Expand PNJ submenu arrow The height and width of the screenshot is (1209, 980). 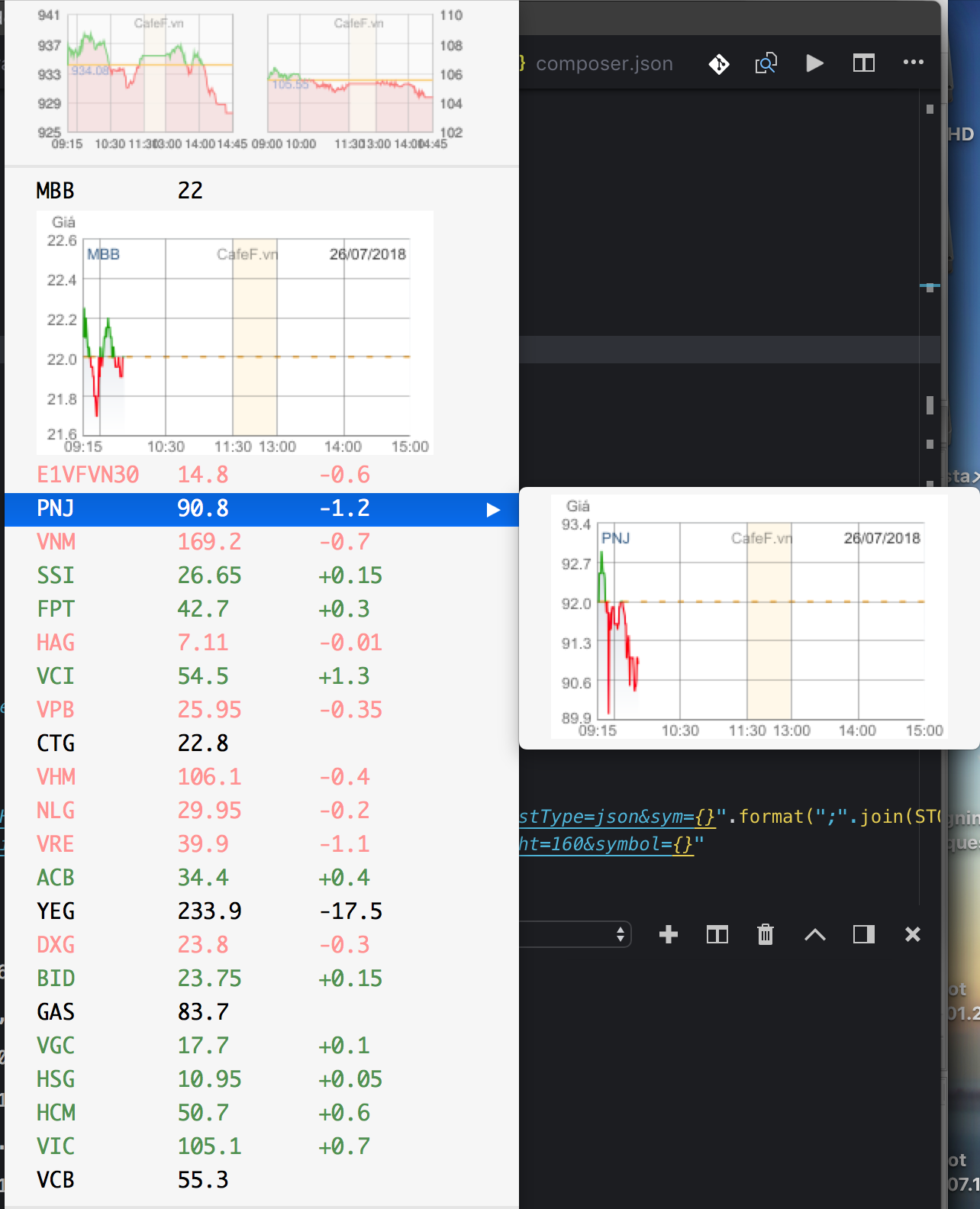[493, 510]
